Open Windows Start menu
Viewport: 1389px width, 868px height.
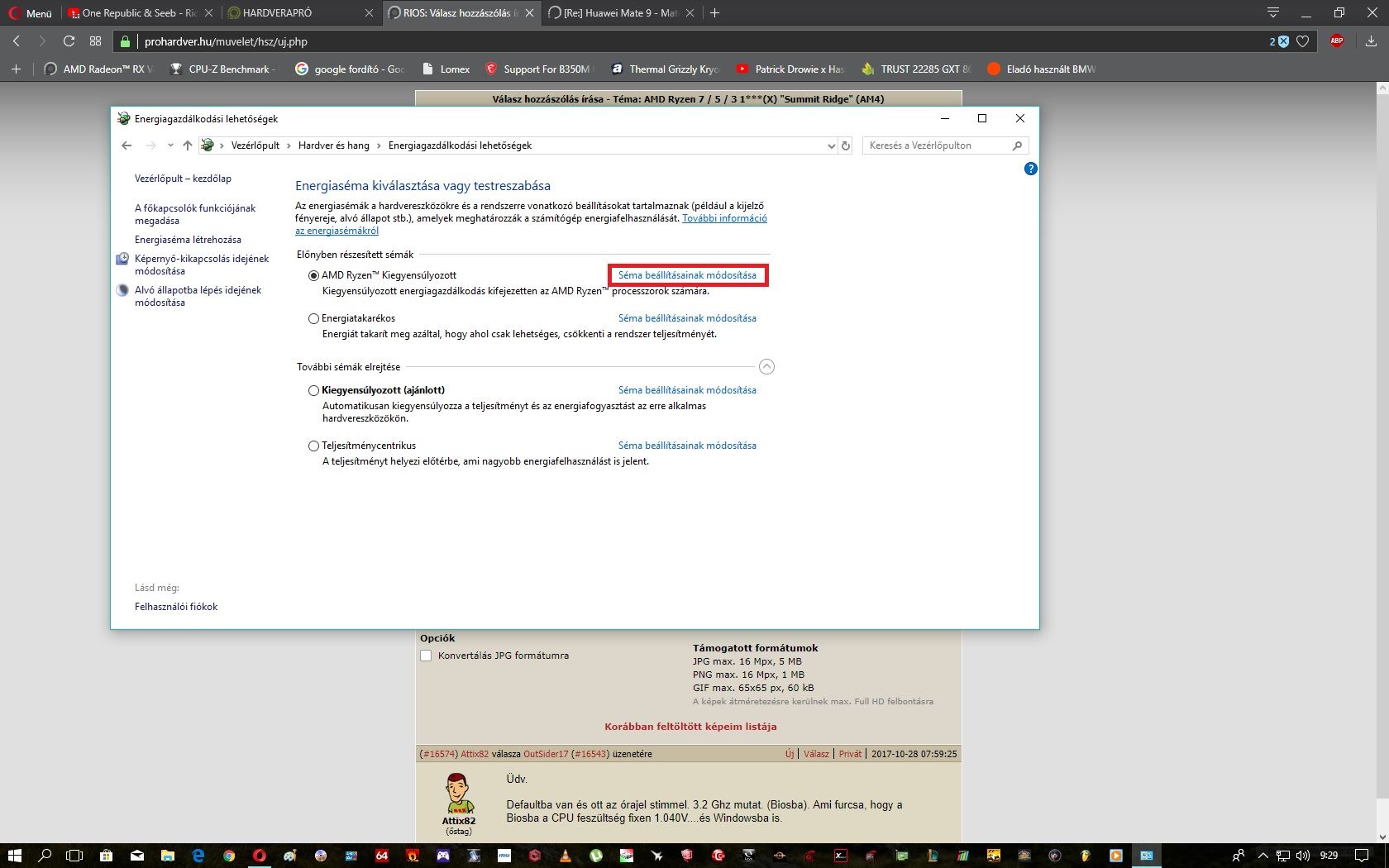tap(14, 856)
